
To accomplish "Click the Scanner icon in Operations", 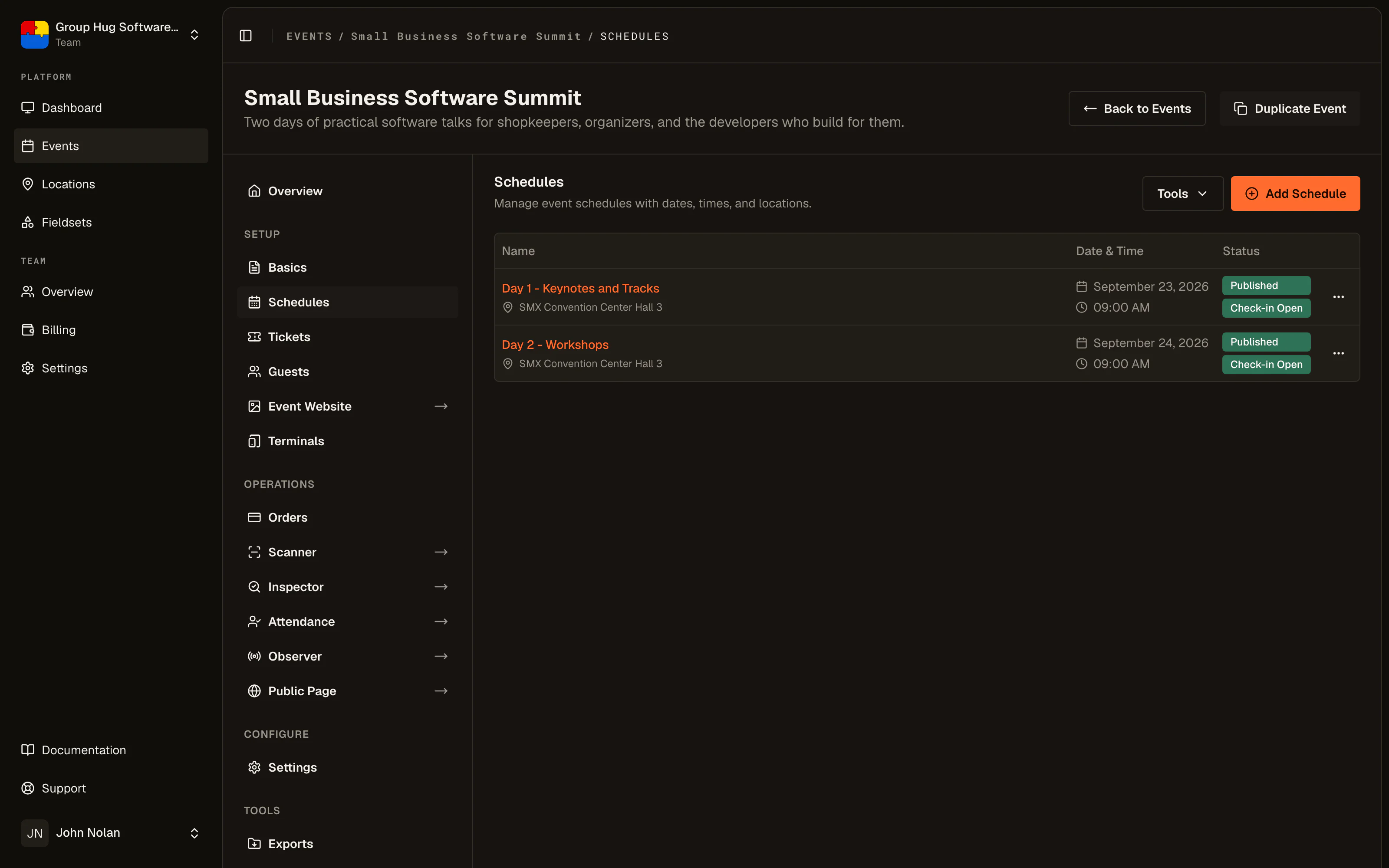I will coord(254,552).
